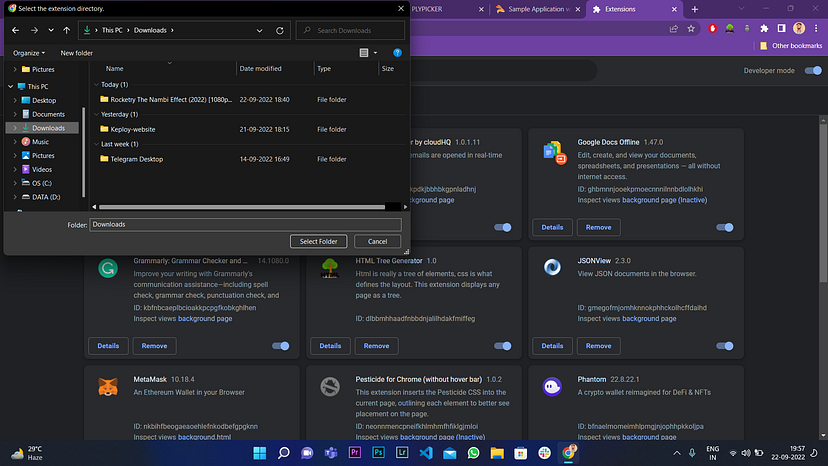Open taskbar Search
828x466 pixels.
click(284, 453)
